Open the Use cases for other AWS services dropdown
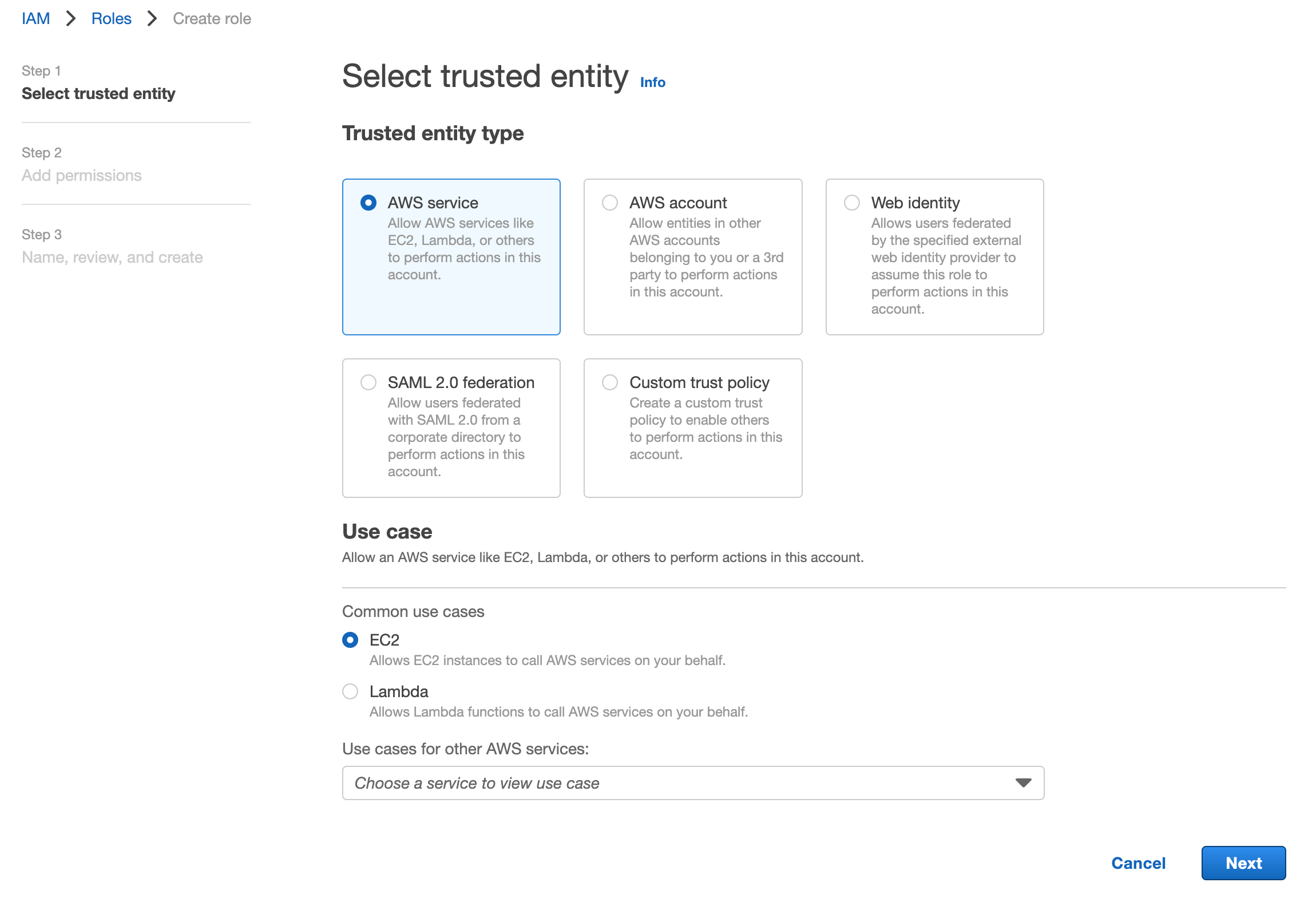The height and width of the screenshot is (902, 1316). pyautogui.click(x=693, y=783)
